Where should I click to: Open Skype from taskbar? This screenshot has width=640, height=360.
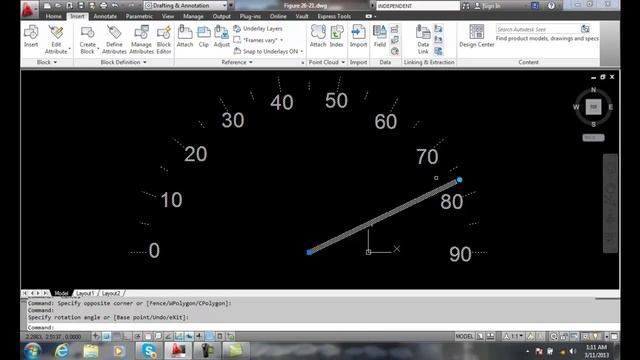click(x=149, y=351)
